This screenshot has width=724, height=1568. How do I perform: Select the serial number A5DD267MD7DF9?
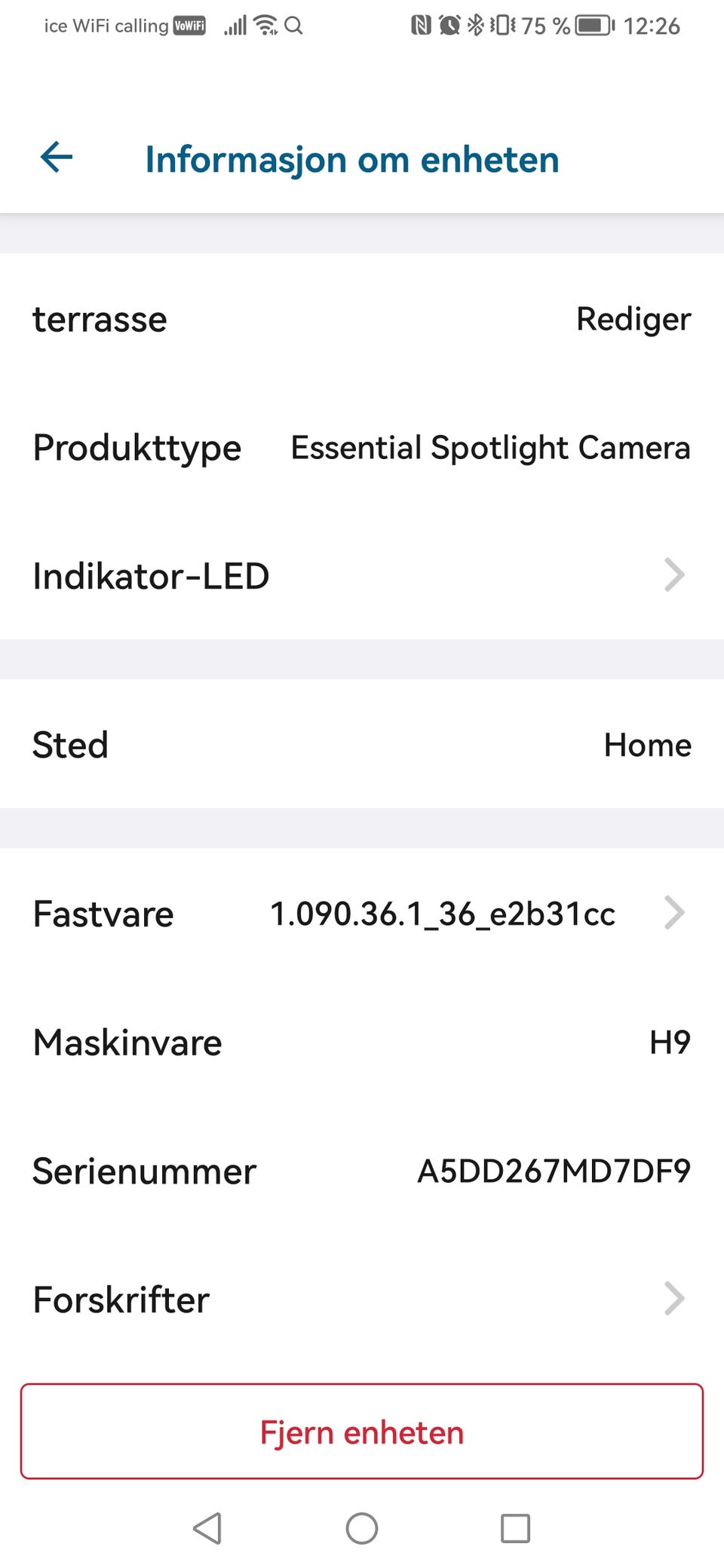[554, 1171]
